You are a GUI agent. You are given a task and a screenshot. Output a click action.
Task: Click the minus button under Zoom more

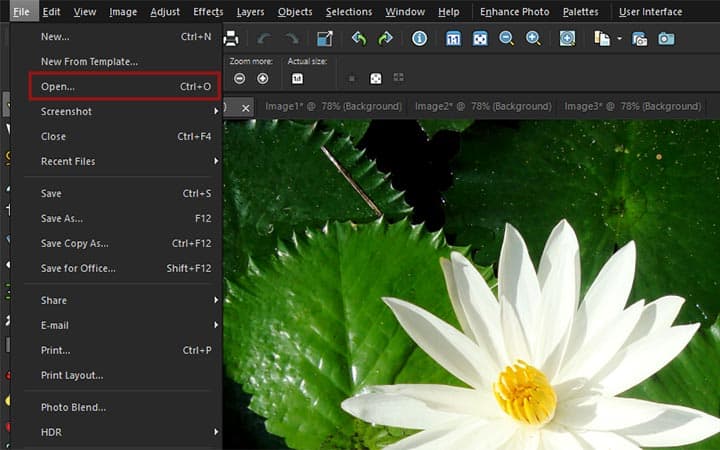(239, 79)
